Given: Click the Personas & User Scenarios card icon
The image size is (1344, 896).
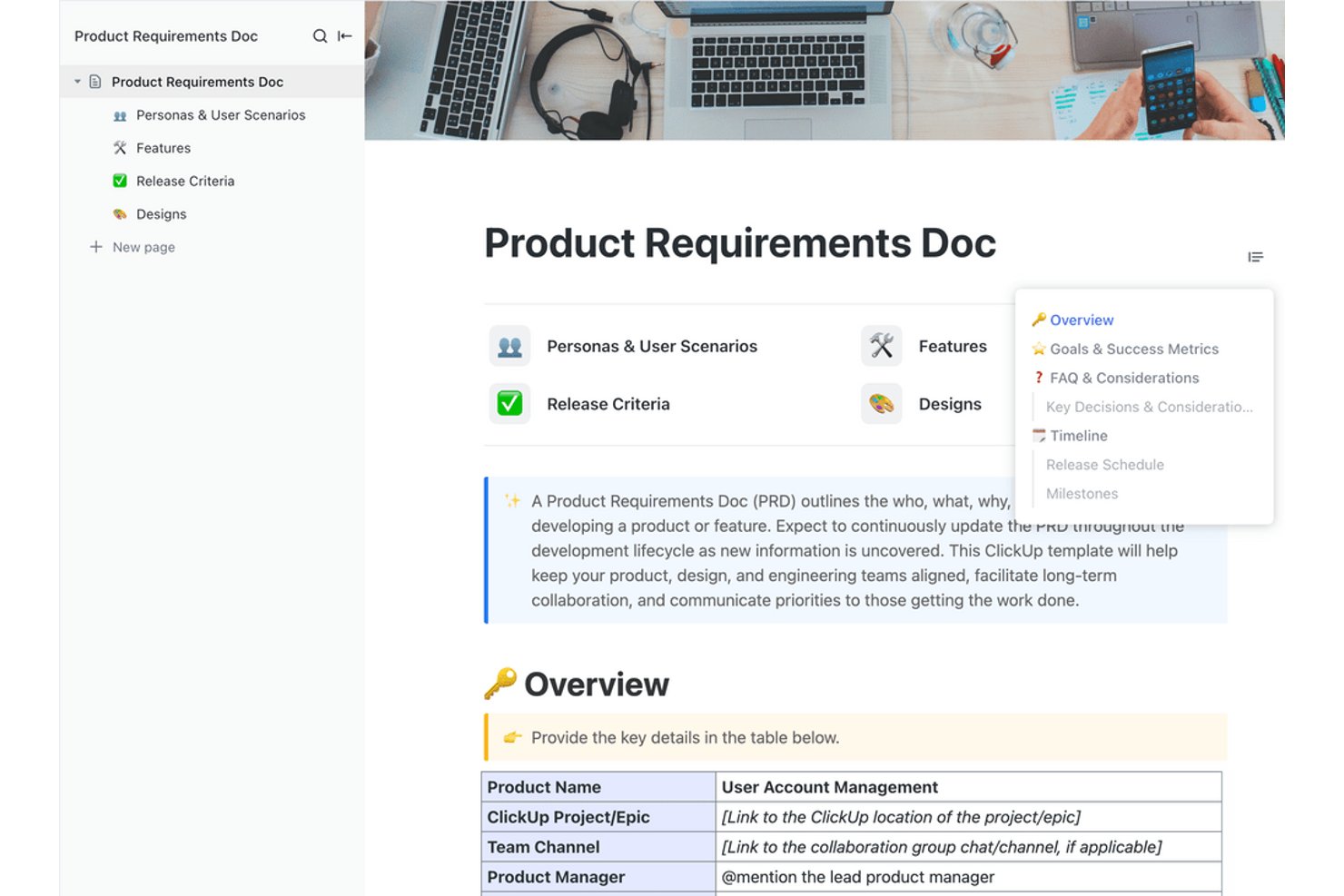Looking at the screenshot, I should [509, 346].
